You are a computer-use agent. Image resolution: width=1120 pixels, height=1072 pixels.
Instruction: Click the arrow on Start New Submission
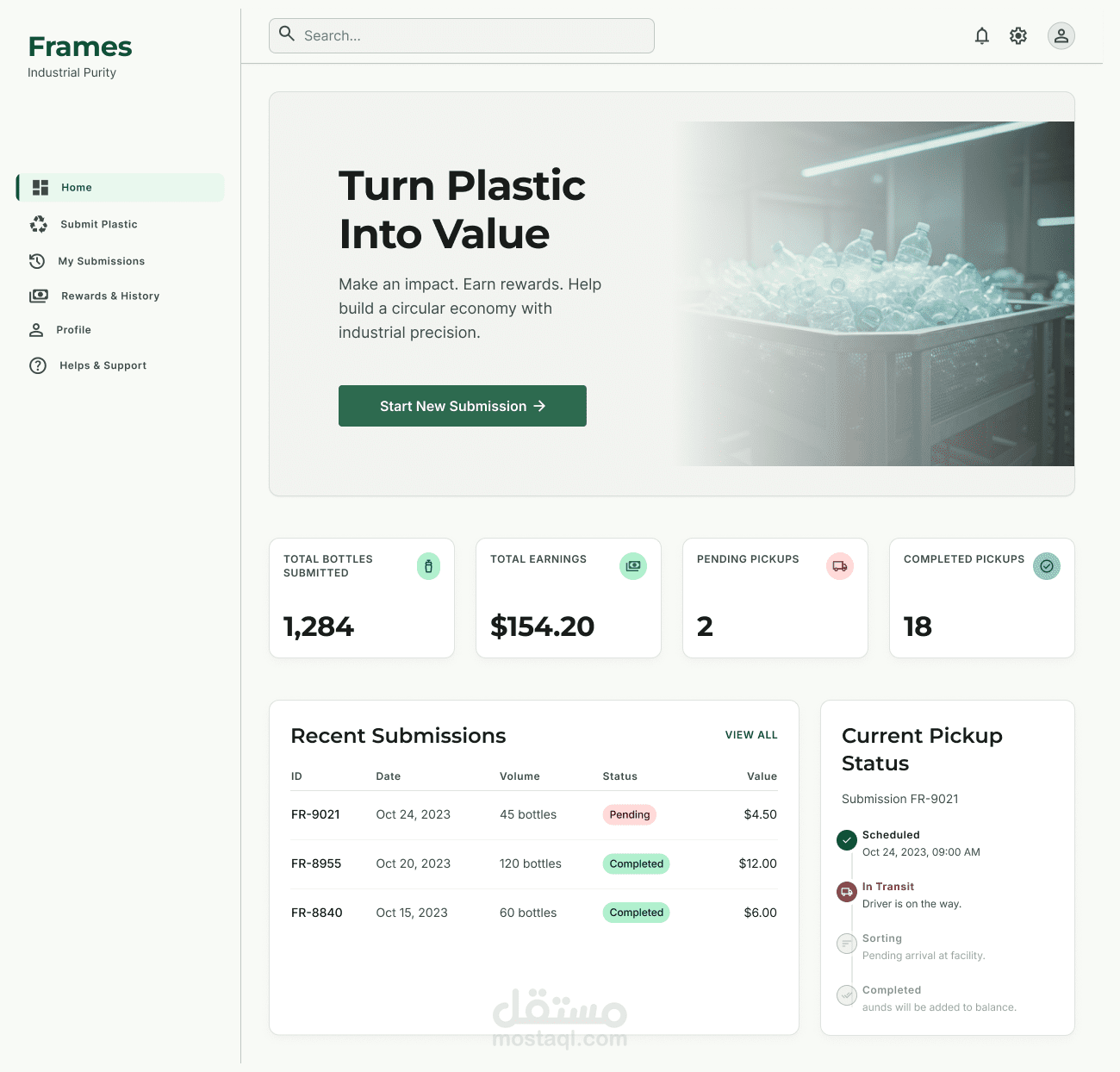click(x=539, y=406)
